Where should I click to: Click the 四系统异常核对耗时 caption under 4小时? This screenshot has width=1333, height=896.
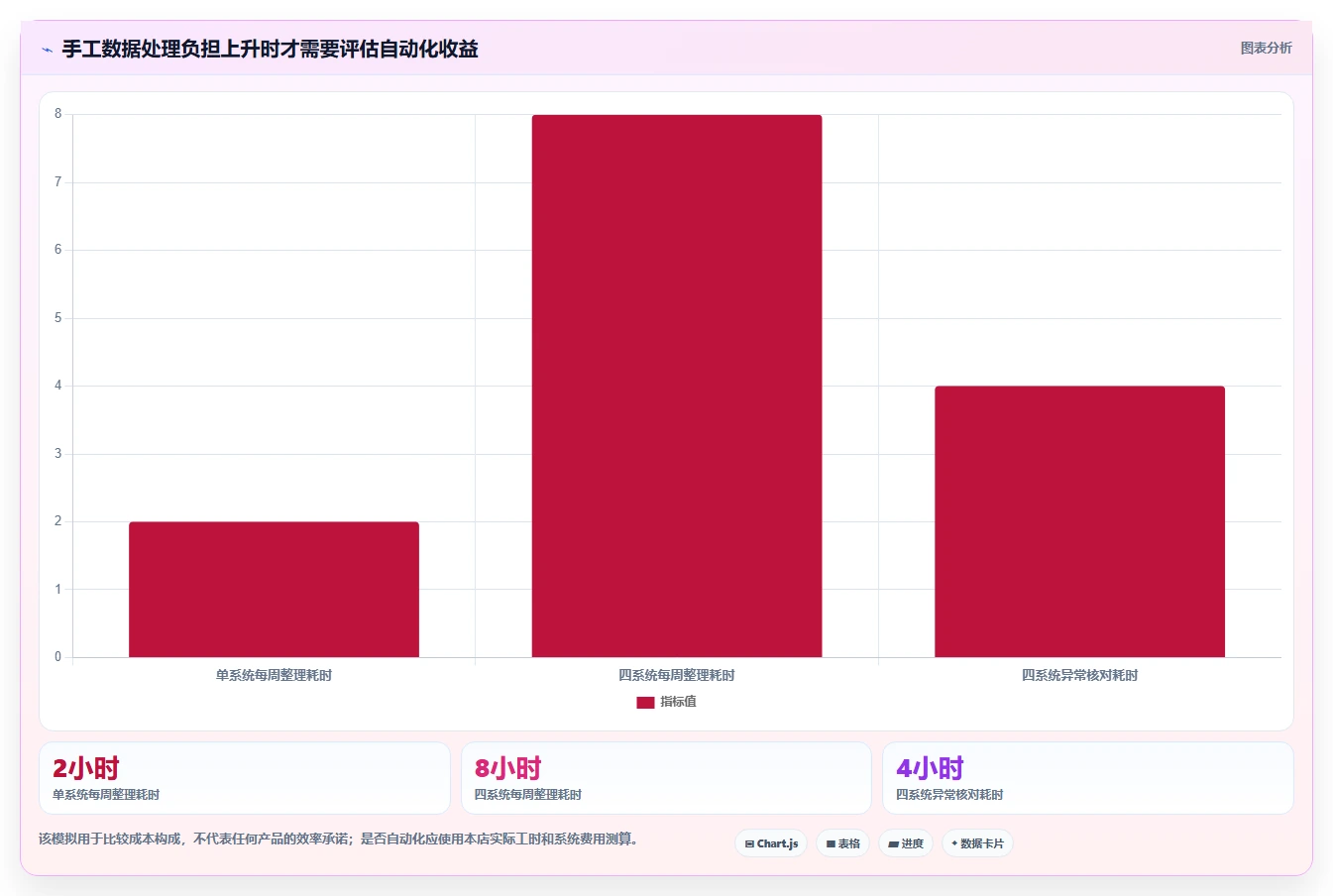click(x=949, y=795)
